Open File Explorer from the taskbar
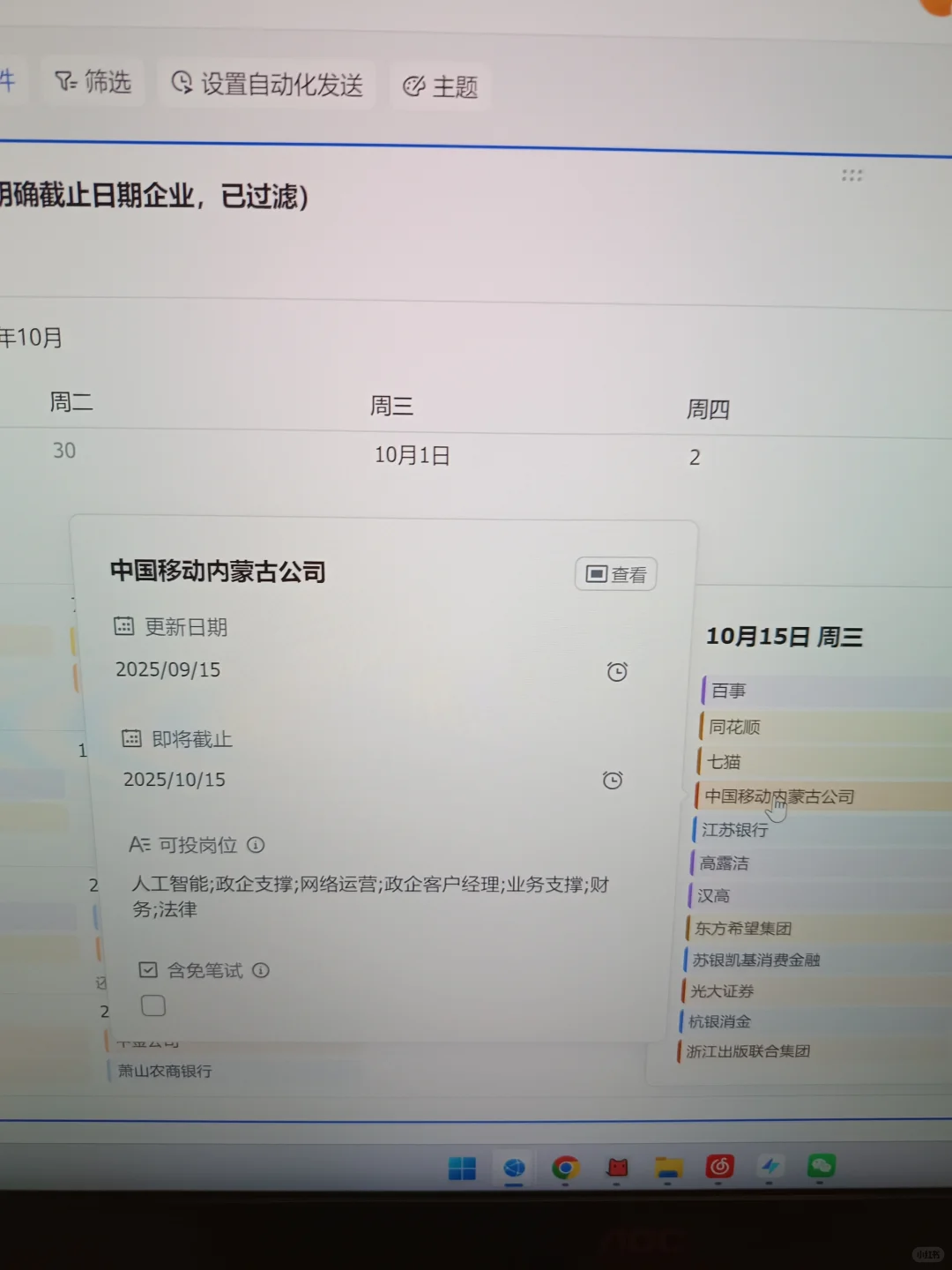Image resolution: width=952 pixels, height=1270 pixels. click(669, 1169)
